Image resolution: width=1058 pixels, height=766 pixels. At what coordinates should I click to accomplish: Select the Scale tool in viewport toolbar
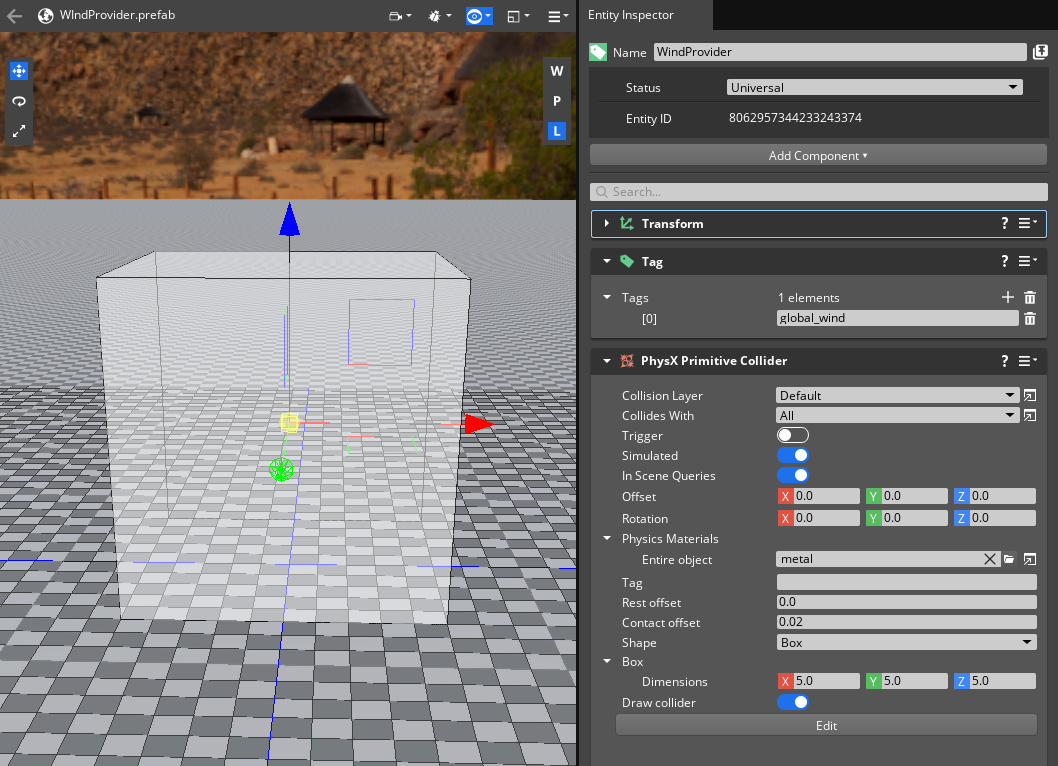click(18, 131)
